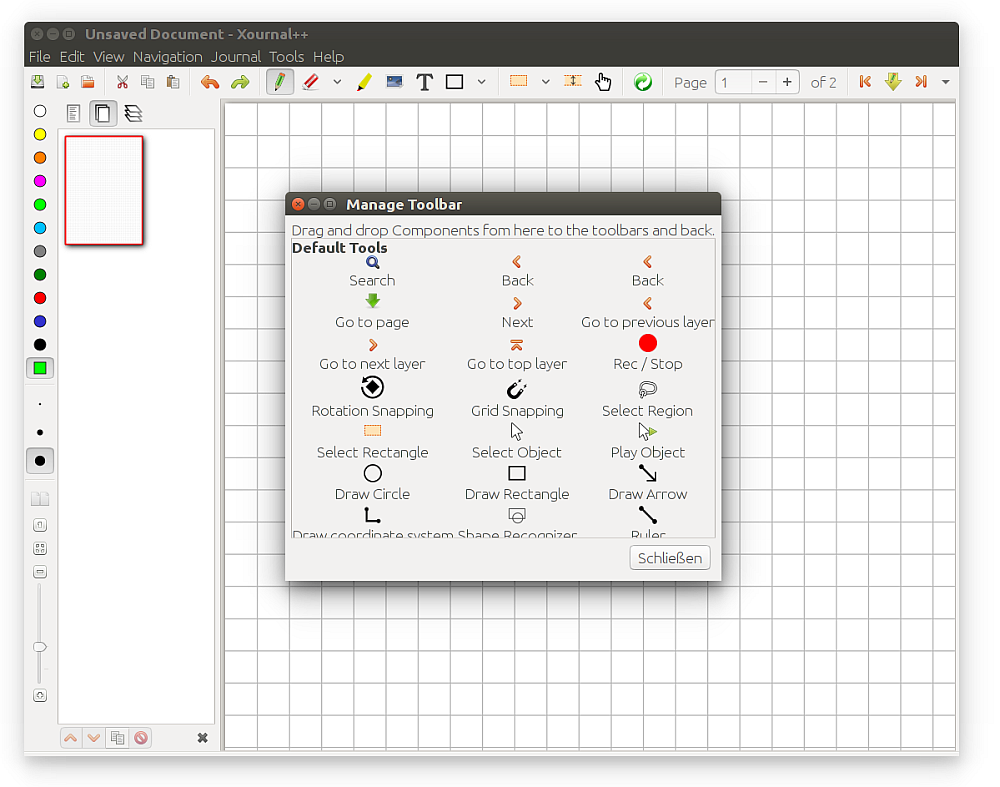Toggle the Pen tool in the toolbar
The height and width of the screenshot is (787, 1000).
point(279,82)
